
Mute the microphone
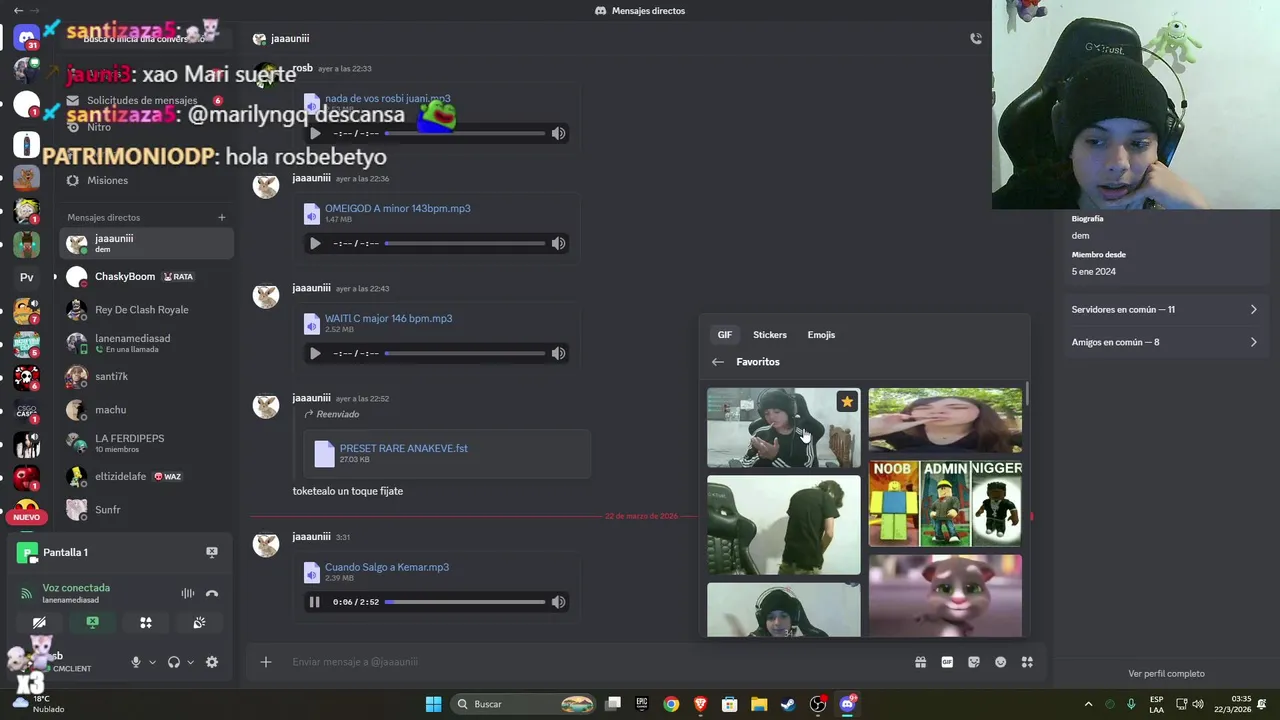pyautogui.click(x=136, y=662)
